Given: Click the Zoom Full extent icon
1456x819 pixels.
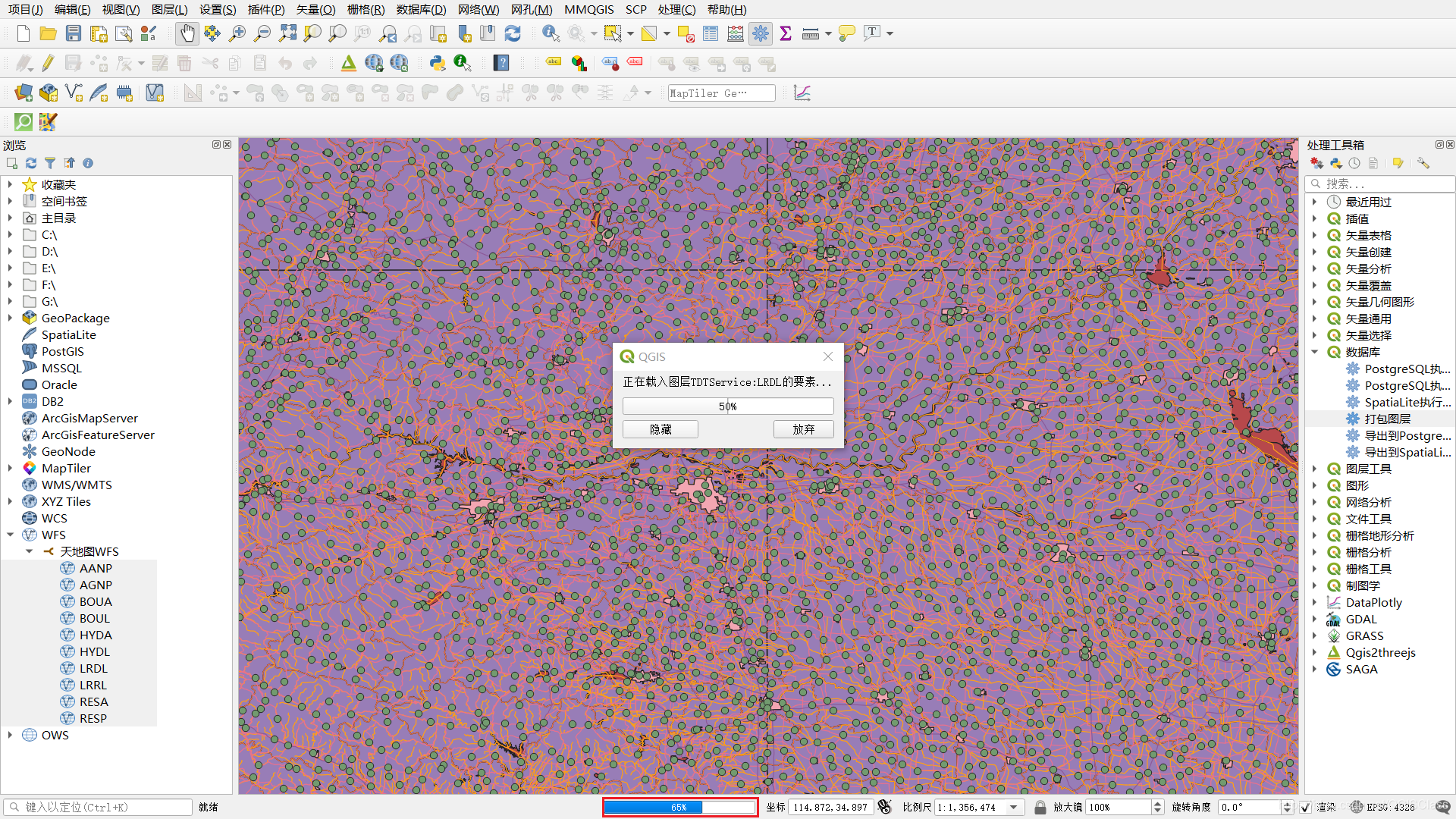Looking at the screenshot, I should (287, 33).
